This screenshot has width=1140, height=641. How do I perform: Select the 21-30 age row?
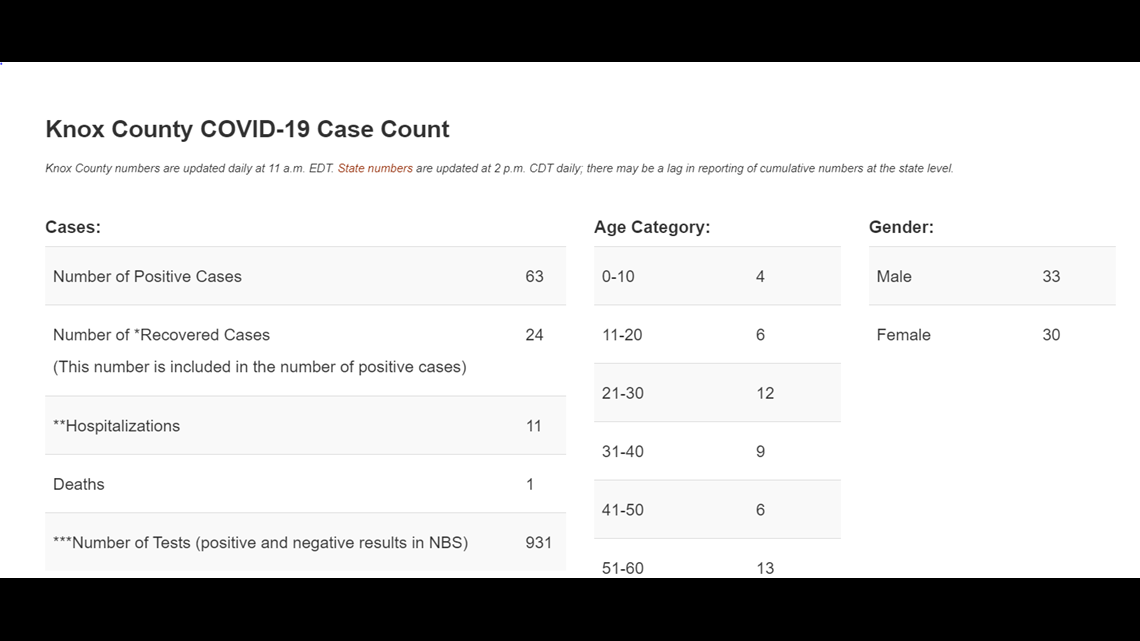pos(718,393)
